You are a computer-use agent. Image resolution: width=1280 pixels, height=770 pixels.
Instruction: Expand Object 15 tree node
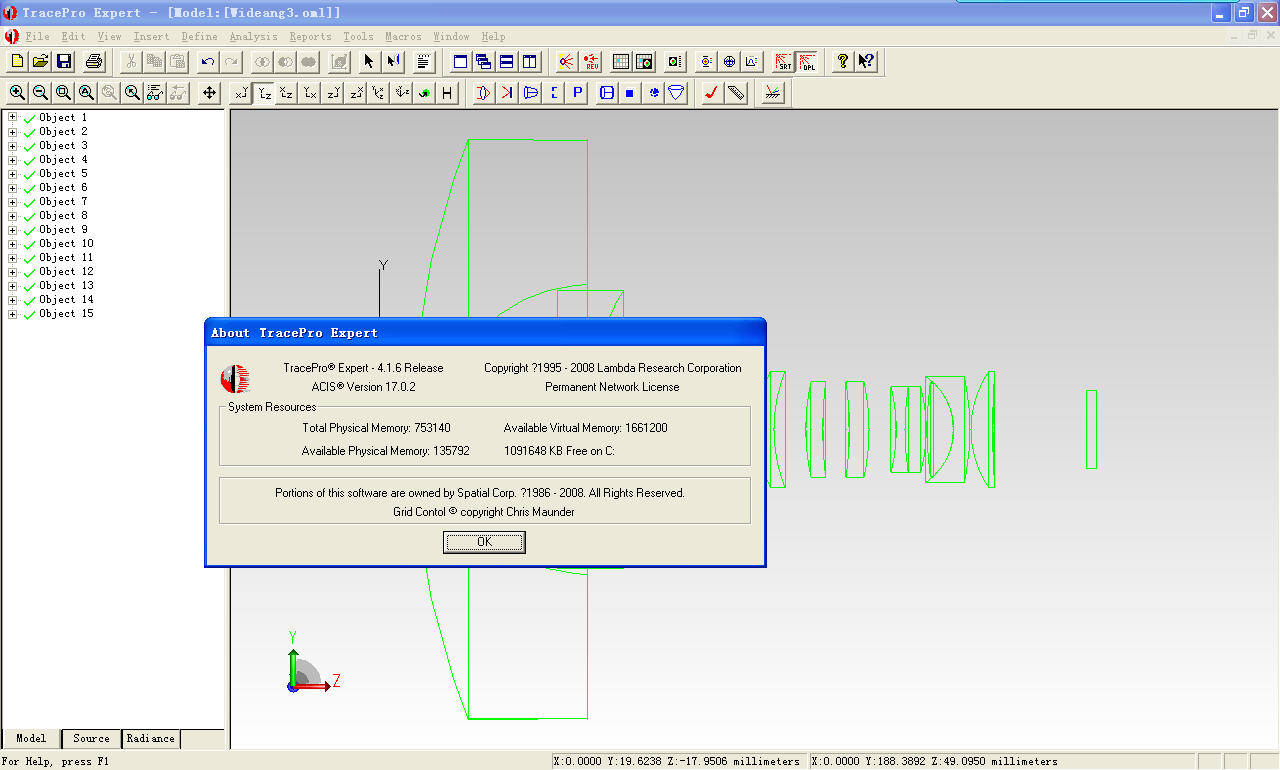pos(13,313)
